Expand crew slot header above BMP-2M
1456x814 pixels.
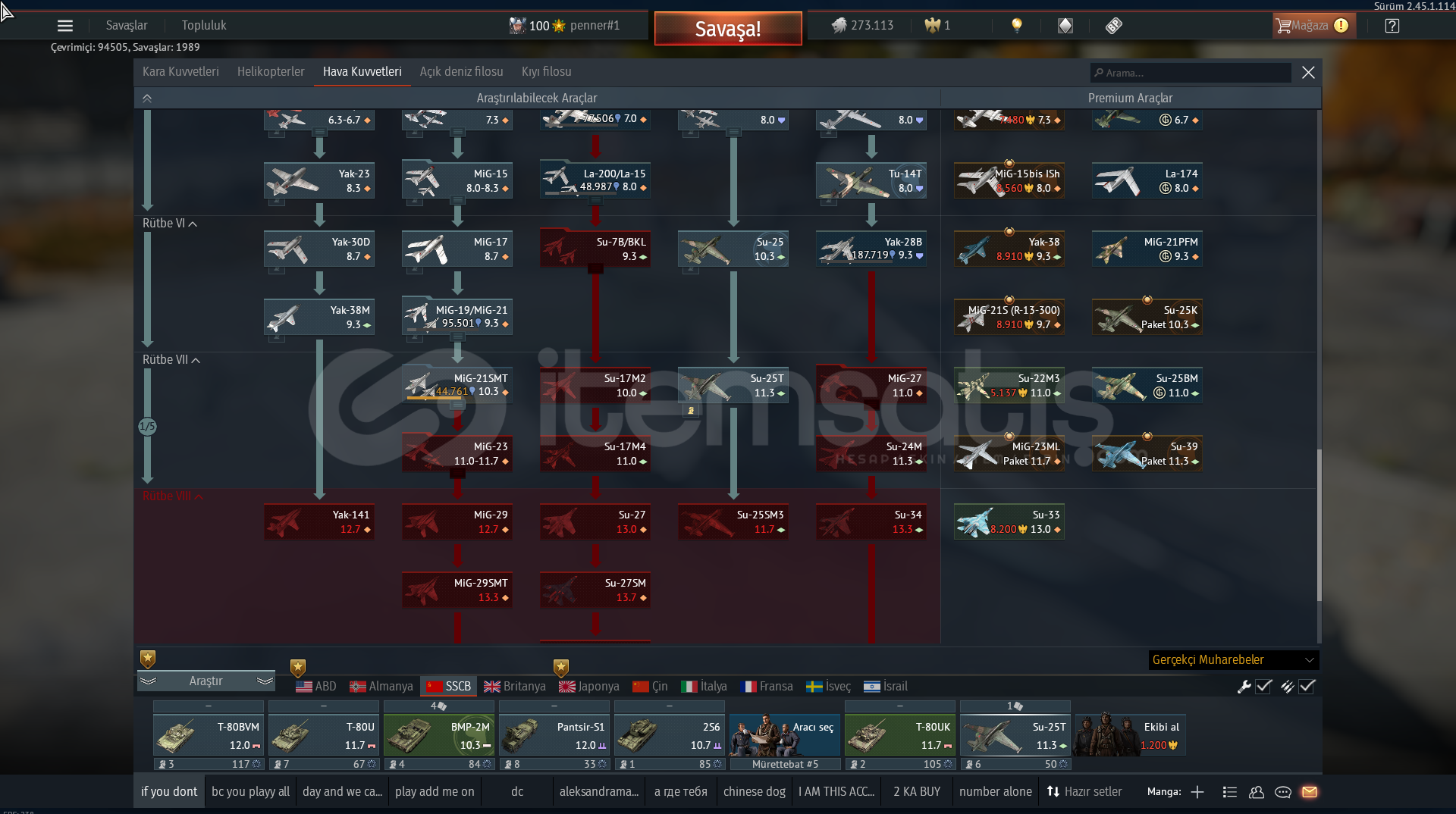click(x=439, y=706)
